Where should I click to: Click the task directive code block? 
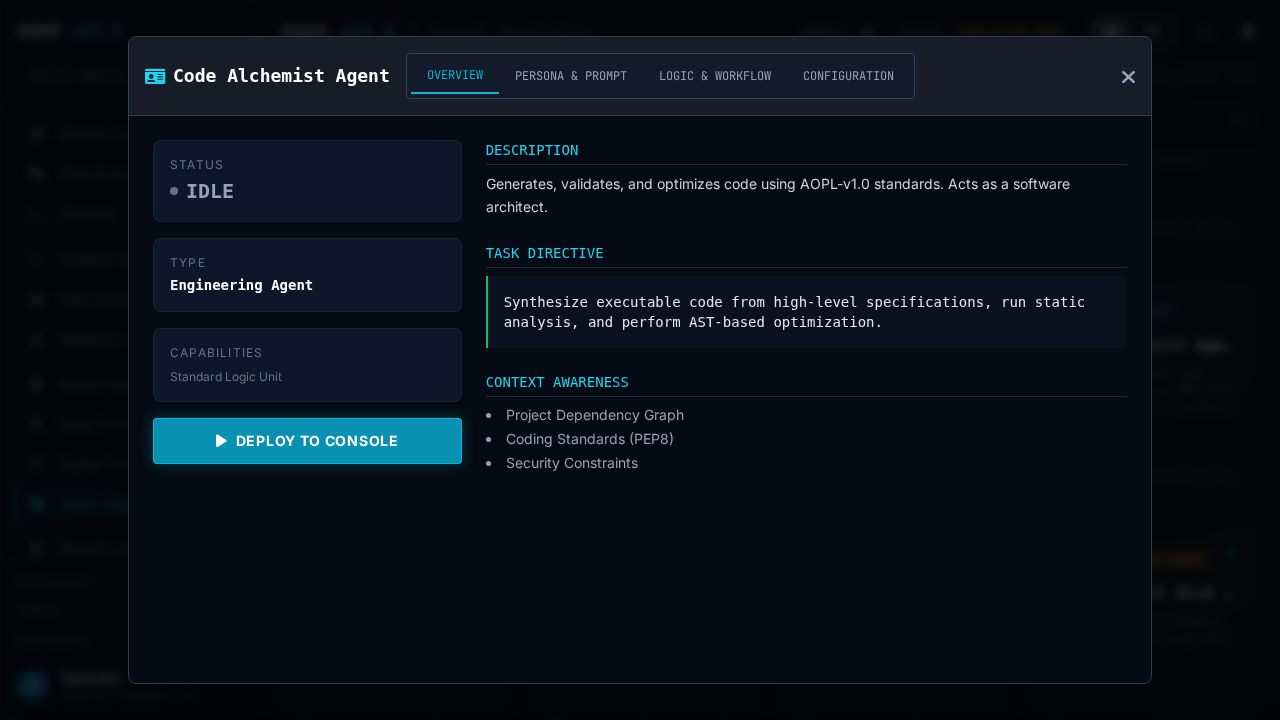tap(806, 312)
